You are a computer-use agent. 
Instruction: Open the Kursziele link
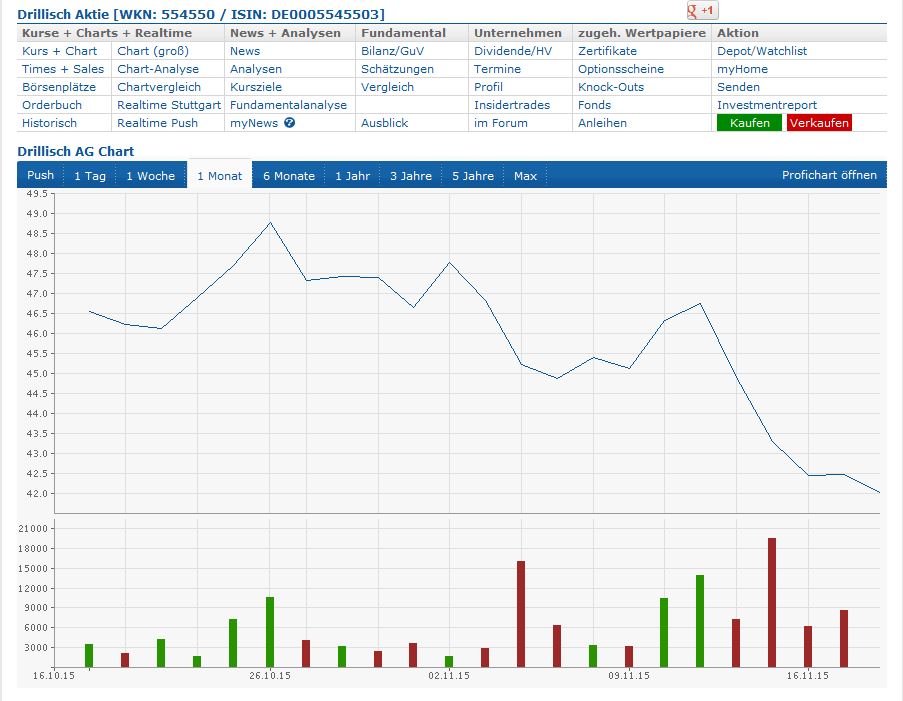256,87
